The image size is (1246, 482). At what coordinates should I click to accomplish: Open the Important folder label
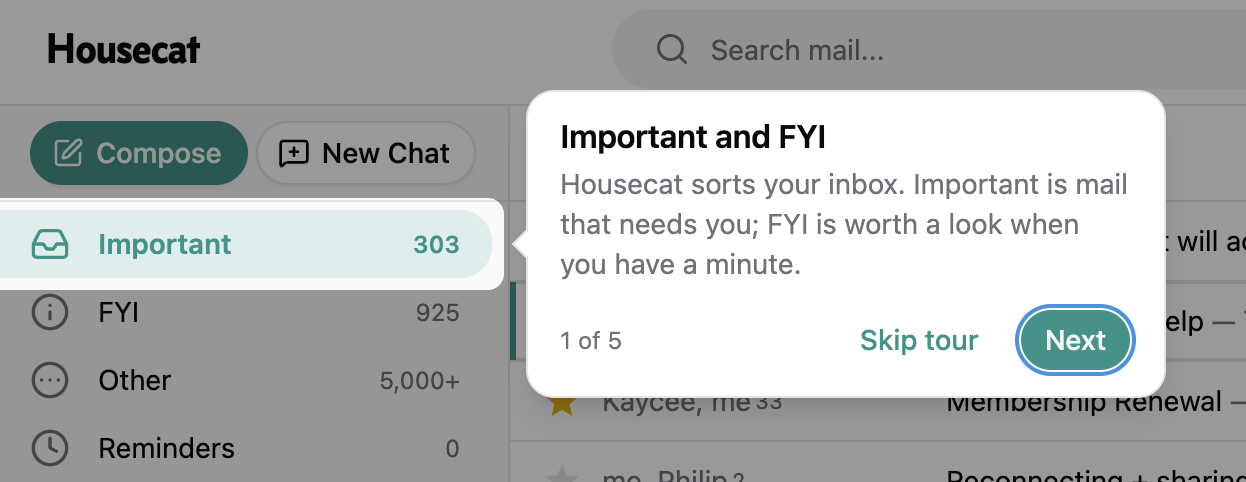pyautogui.click(x=165, y=244)
